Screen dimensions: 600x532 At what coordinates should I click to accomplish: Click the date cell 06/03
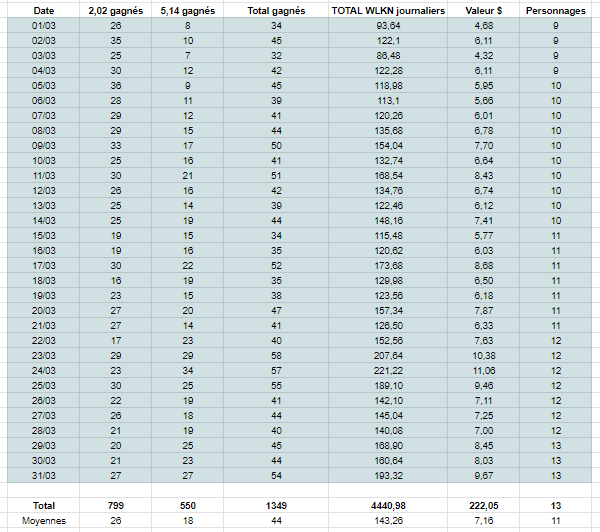click(44, 101)
